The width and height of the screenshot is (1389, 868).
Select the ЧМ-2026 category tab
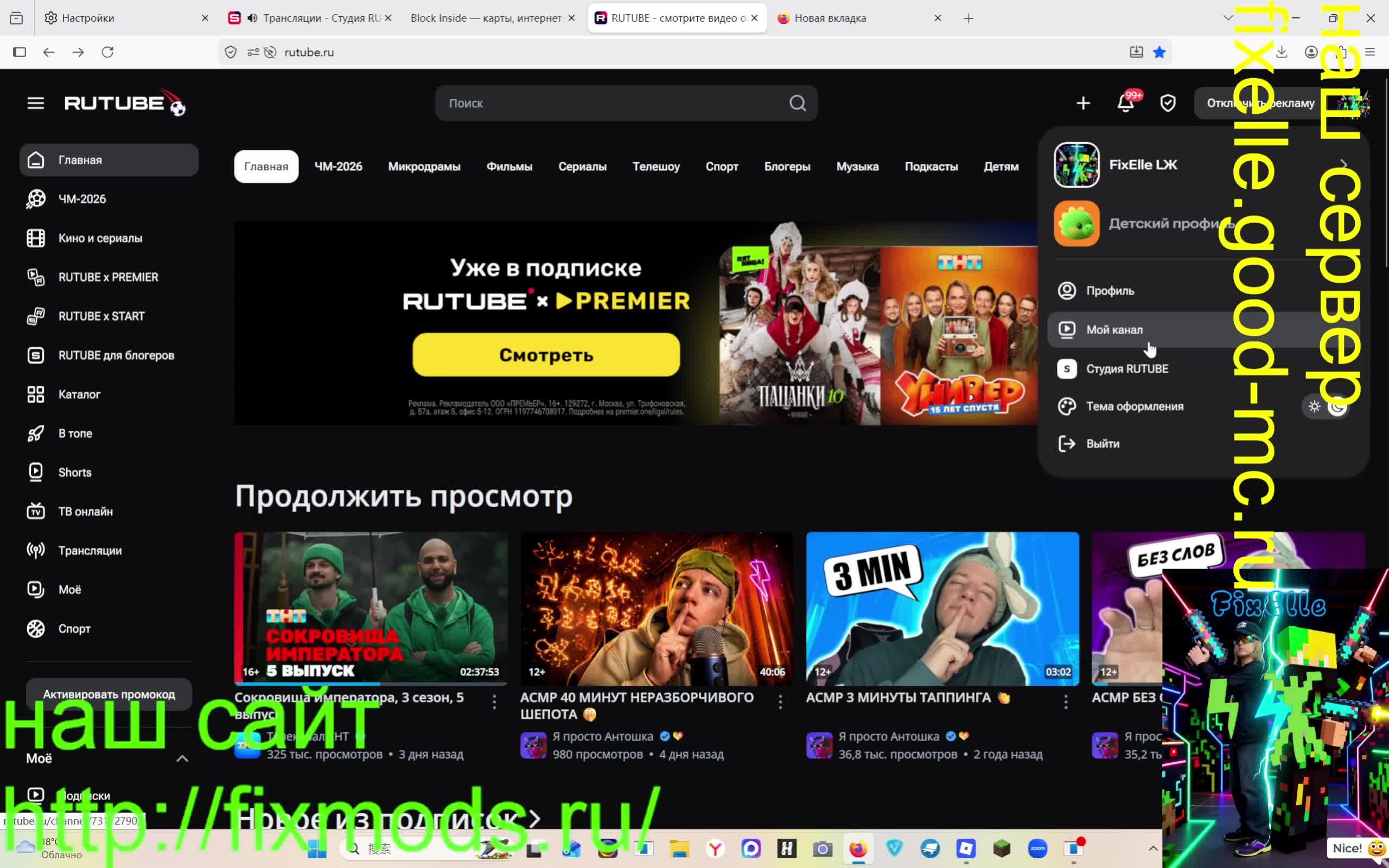[x=338, y=167]
